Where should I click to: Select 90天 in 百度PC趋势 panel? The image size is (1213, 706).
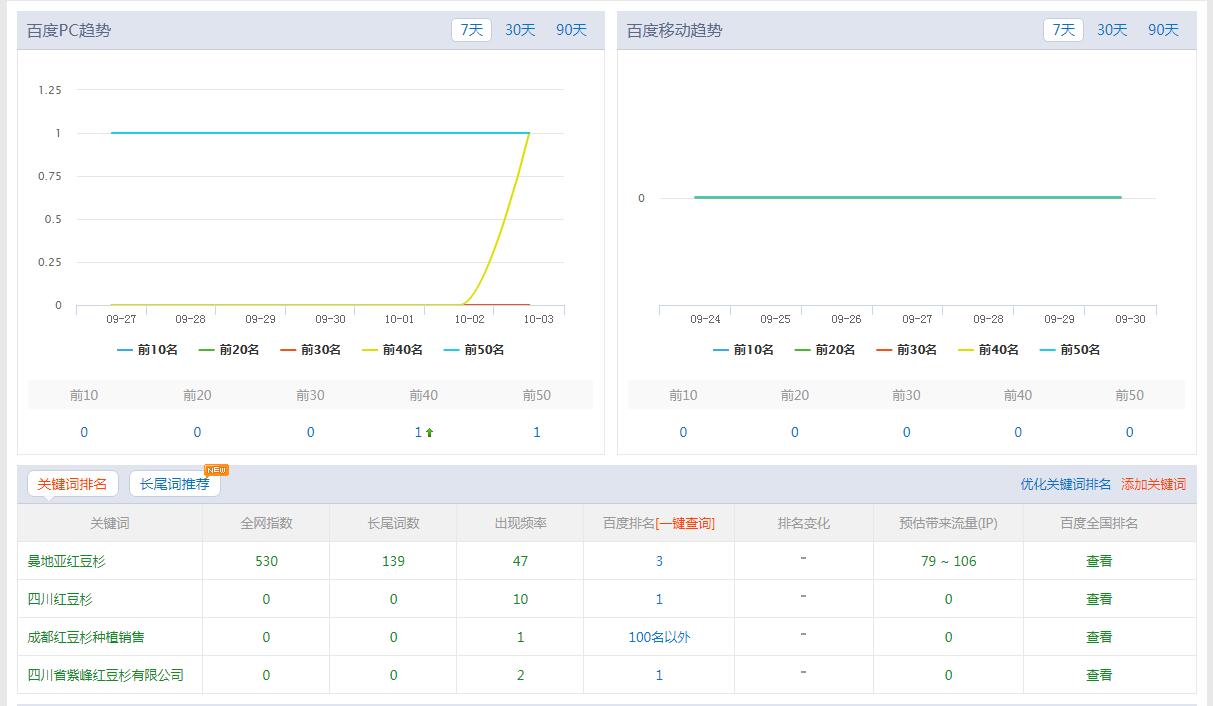click(x=571, y=30)
